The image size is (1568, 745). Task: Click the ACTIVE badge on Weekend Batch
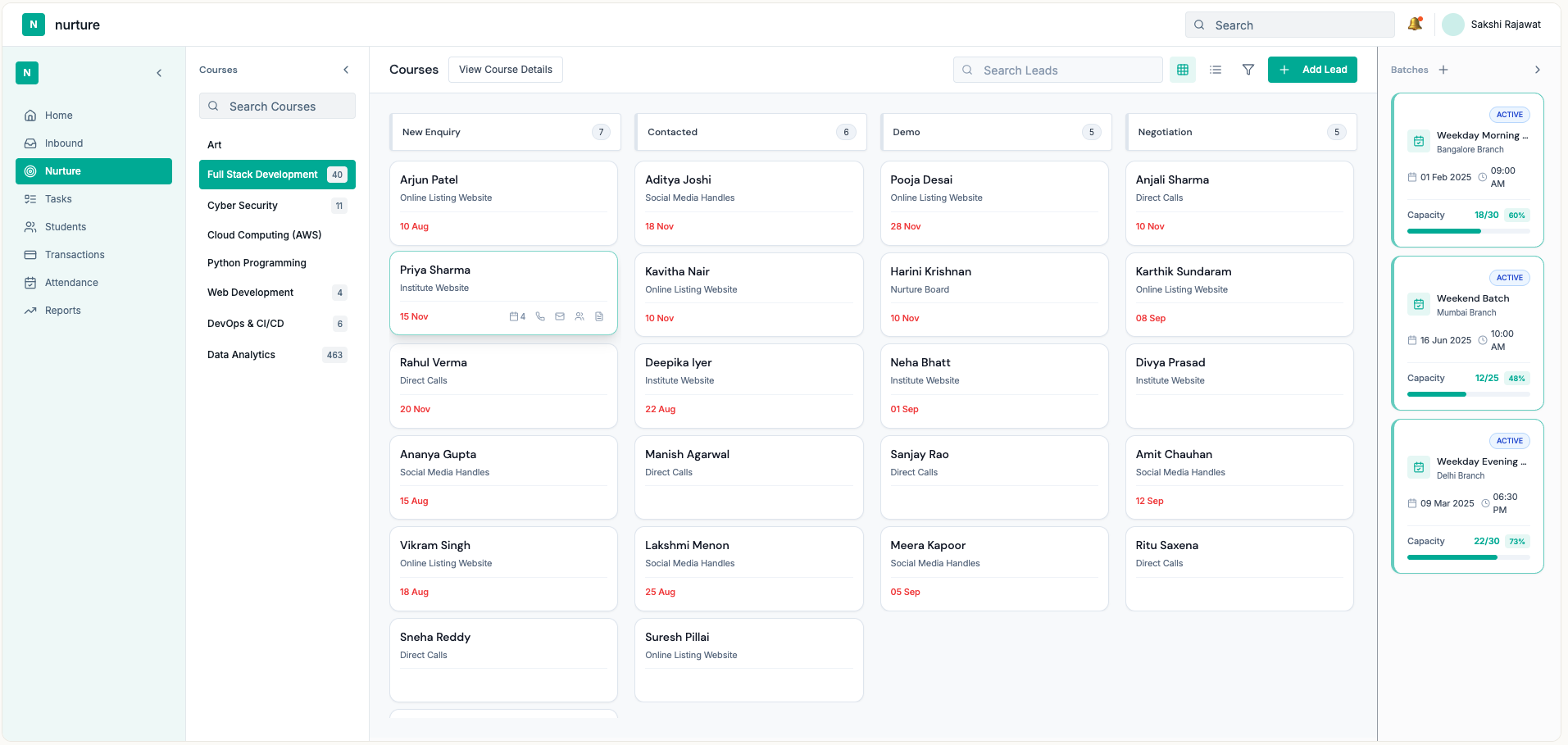coord(1509,278)
